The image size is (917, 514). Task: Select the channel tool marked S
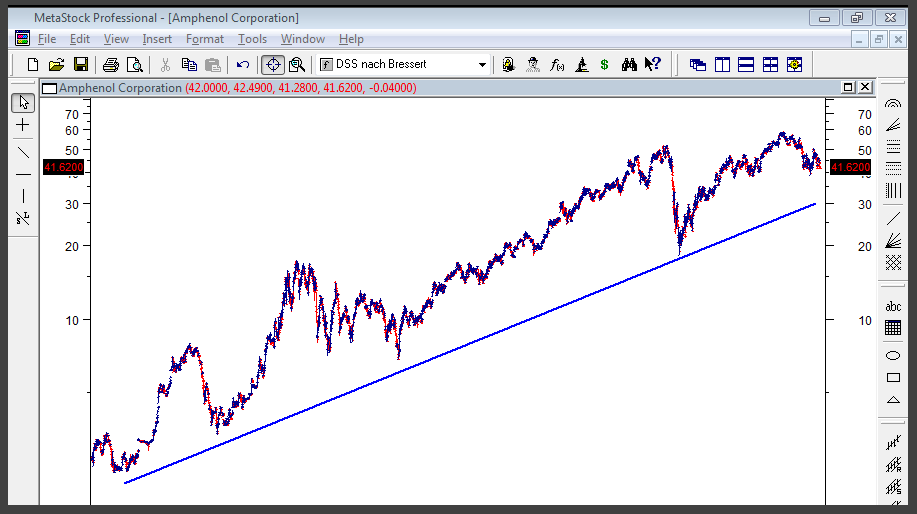point(893,487)
